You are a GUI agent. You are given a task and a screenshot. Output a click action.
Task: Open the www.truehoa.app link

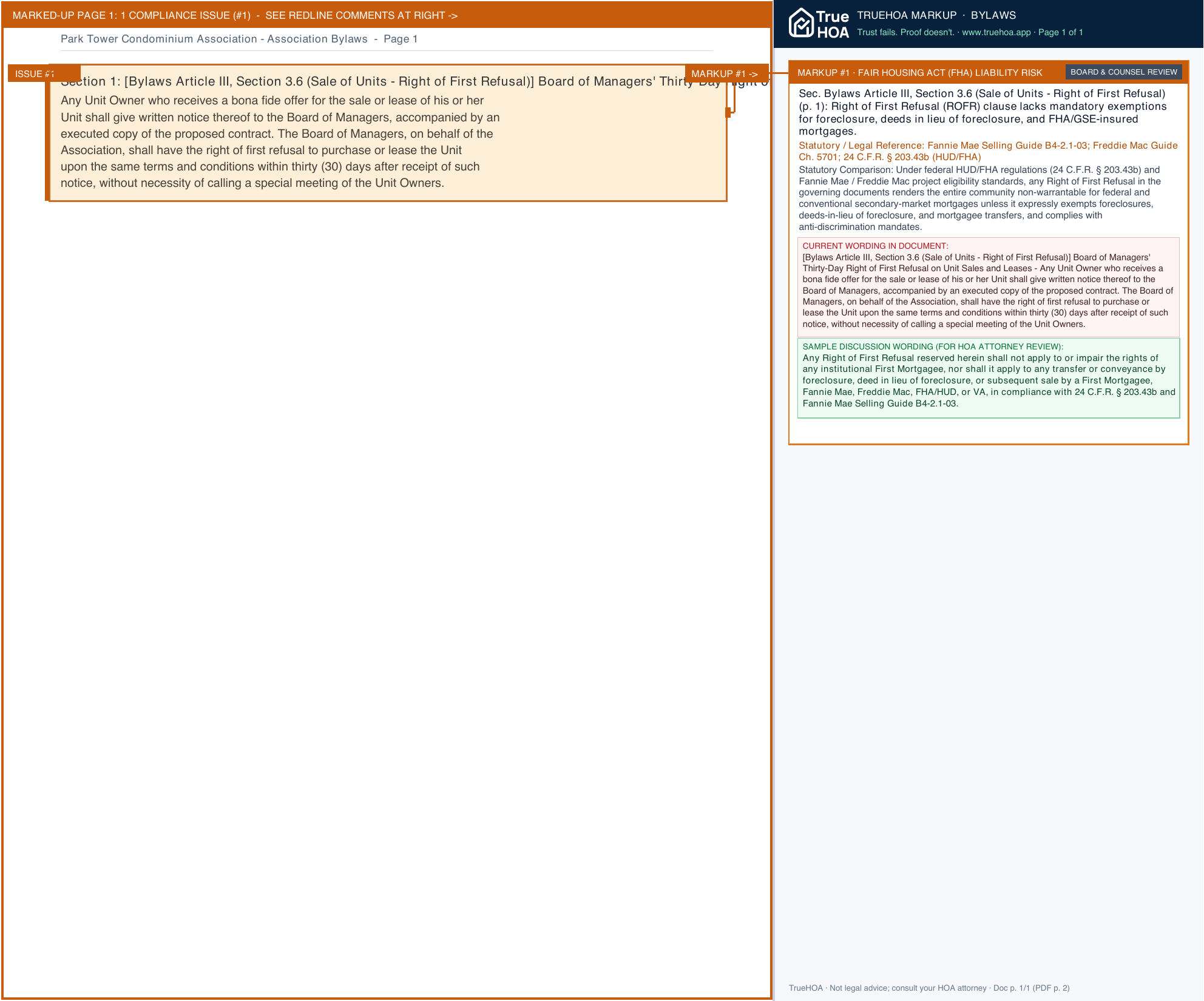pyautogui.click(x=996, y=32)
